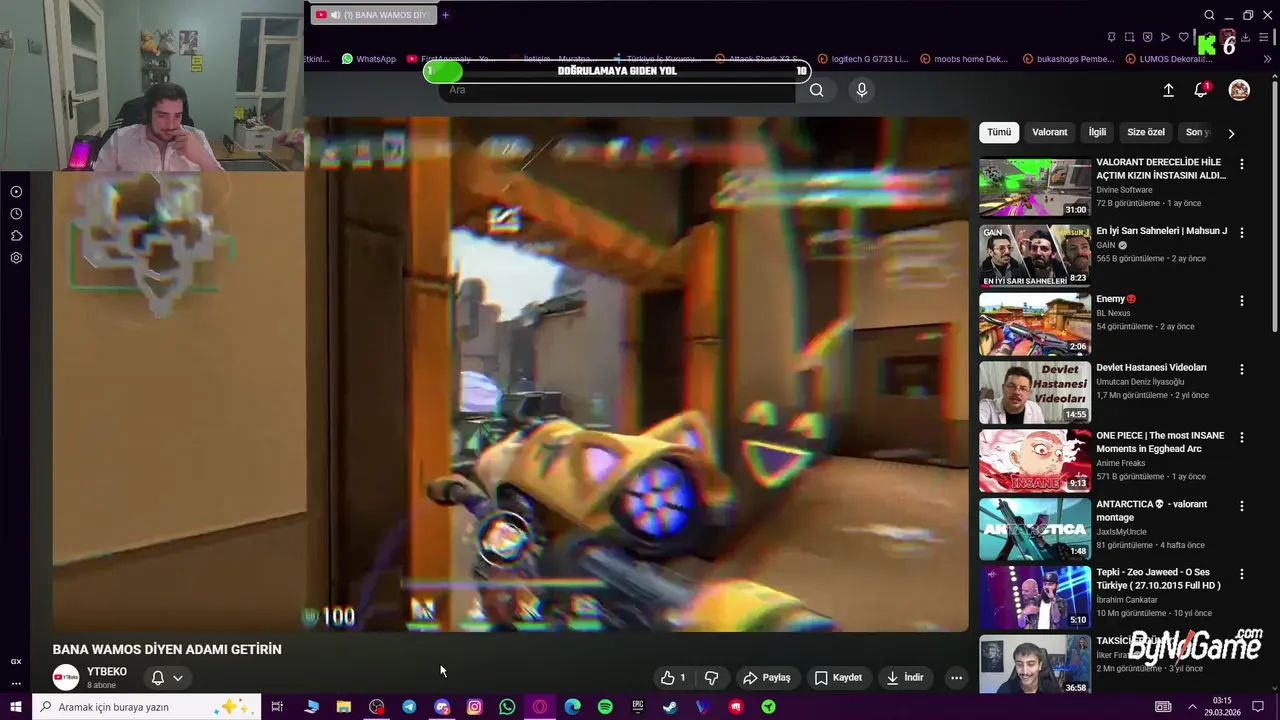This screenshot has width=1280, height=720.
Task: Click the Kaydet save button
Action: click(x=838, y=678)
